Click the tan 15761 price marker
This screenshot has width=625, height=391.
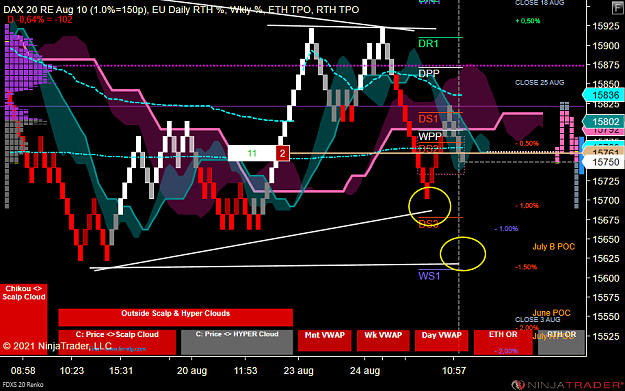click(603, 152)
